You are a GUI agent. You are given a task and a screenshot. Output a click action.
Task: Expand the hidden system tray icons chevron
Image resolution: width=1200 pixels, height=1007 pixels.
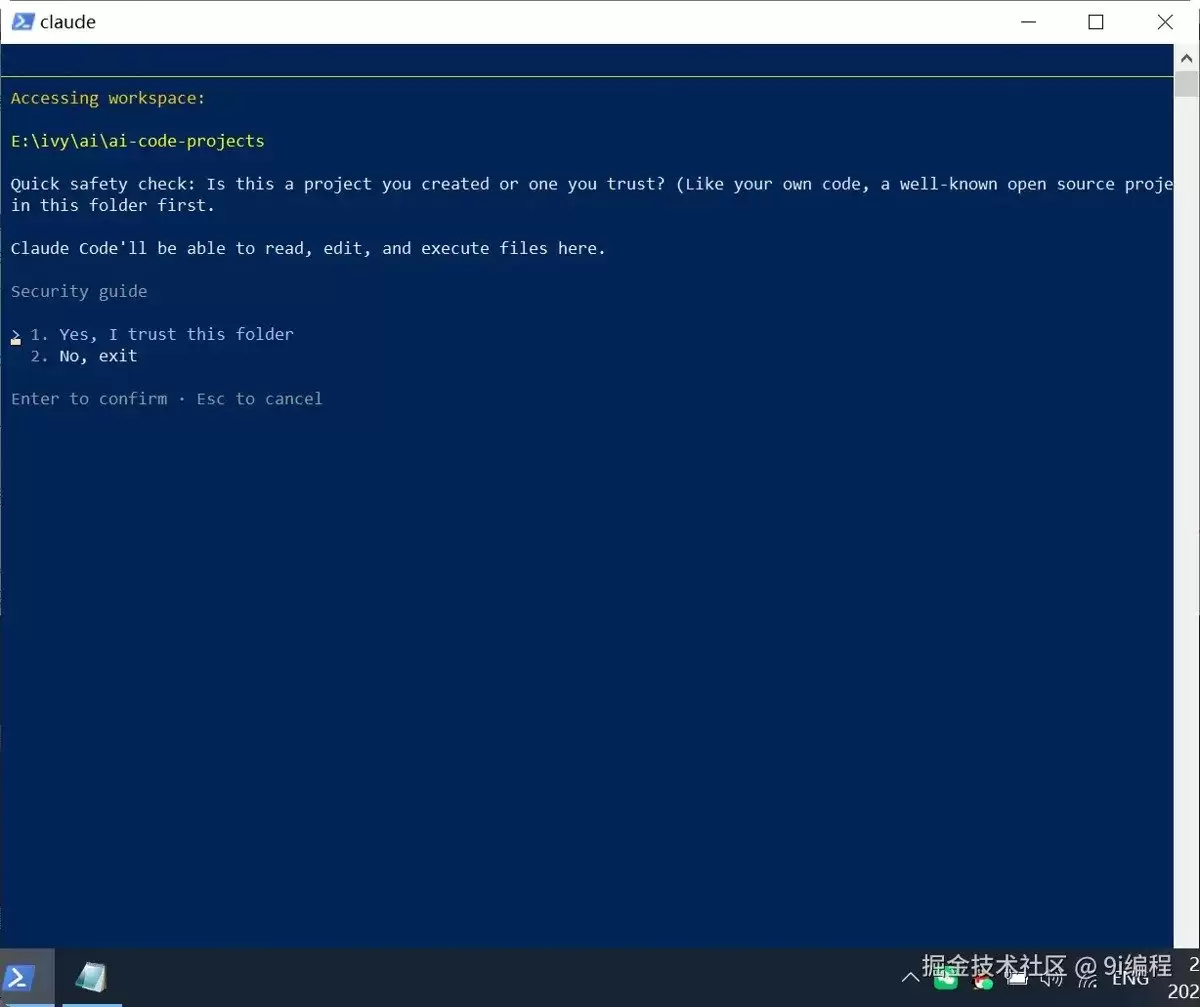[911, 977]
